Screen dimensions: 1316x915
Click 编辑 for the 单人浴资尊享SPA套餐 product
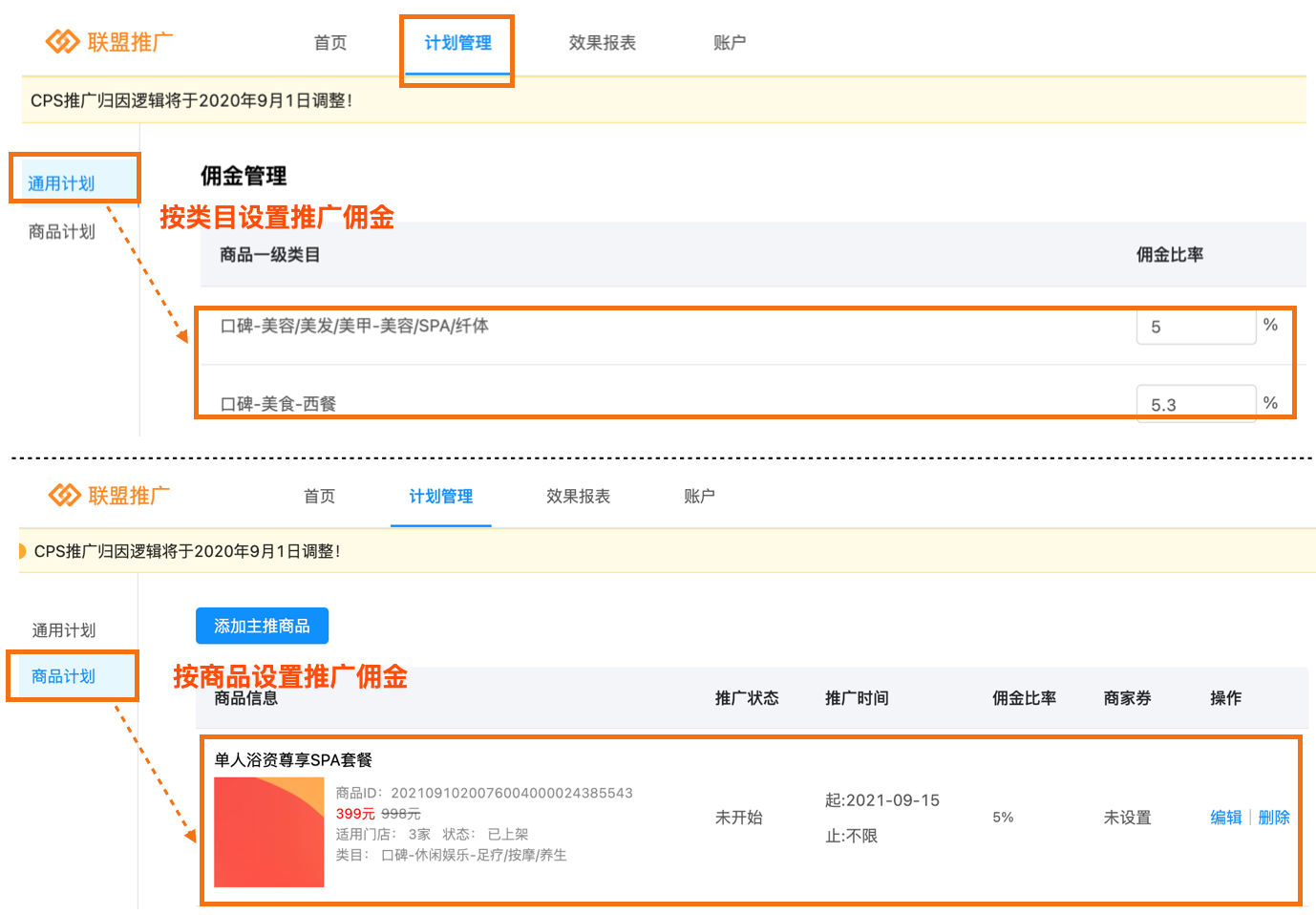(1225, 818)
